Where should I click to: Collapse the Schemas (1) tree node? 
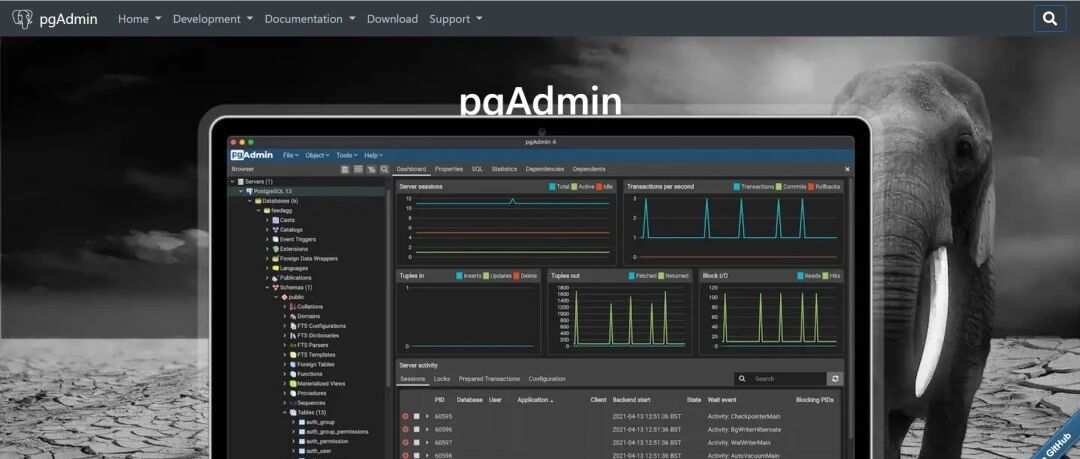[267, 287]
